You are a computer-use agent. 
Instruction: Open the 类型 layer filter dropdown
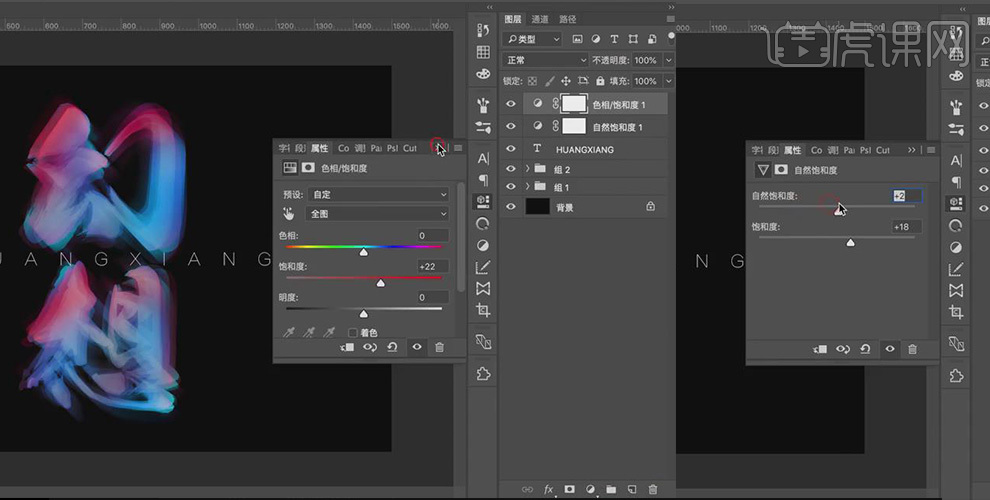[533, 39]
